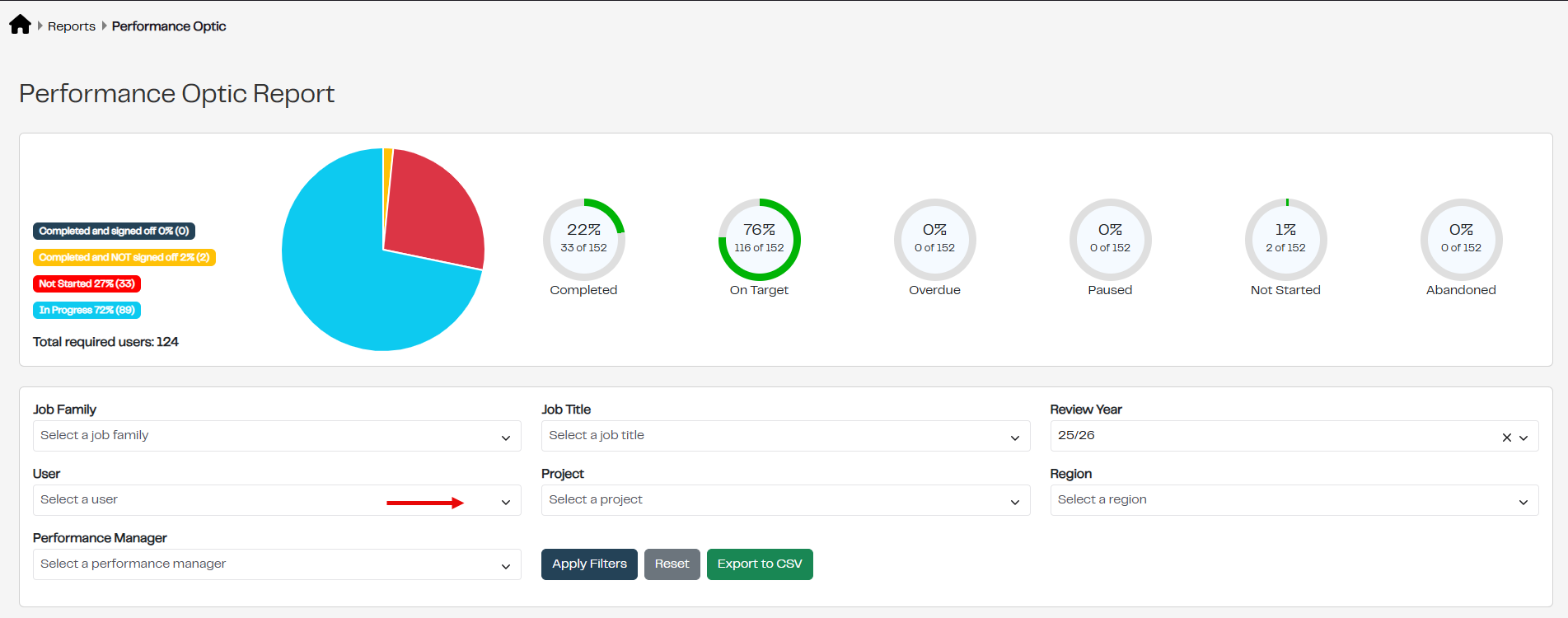This screenshot has width=1568, height=618.
Task: Expand the Job Family dropdown
Action: point(277,436)
